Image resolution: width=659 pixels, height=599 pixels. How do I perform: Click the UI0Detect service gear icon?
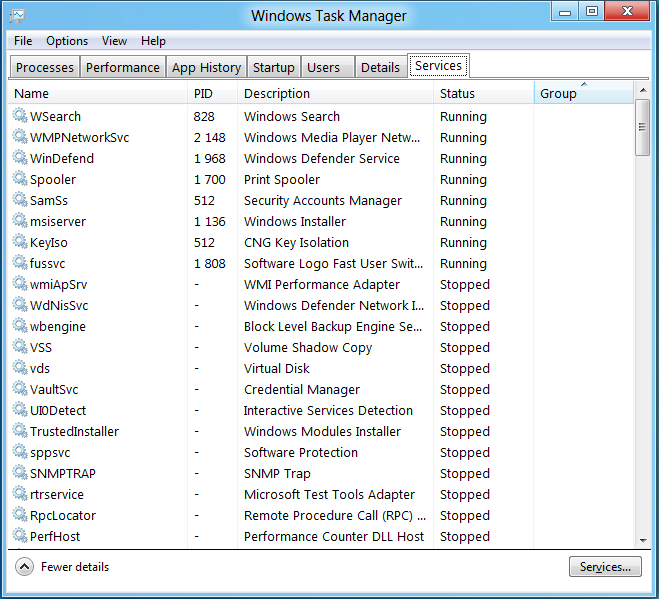coord(20,409)
